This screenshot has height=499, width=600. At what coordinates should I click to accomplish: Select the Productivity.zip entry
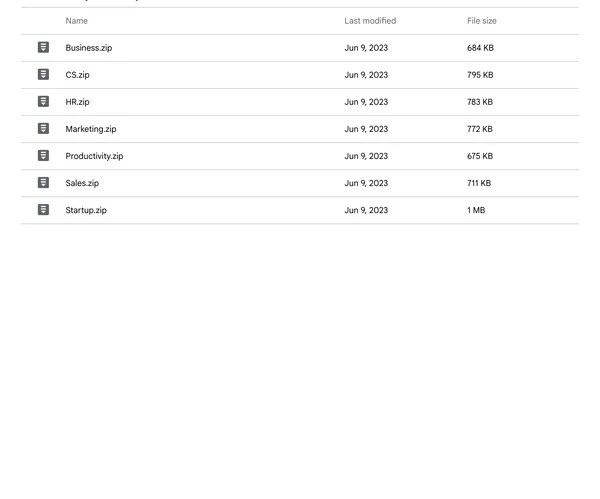pos(94,156)
